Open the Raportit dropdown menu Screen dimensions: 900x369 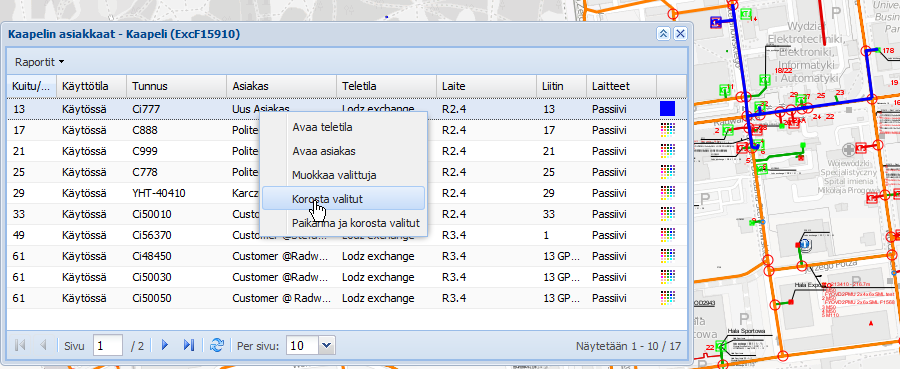(x=40, y=62)
